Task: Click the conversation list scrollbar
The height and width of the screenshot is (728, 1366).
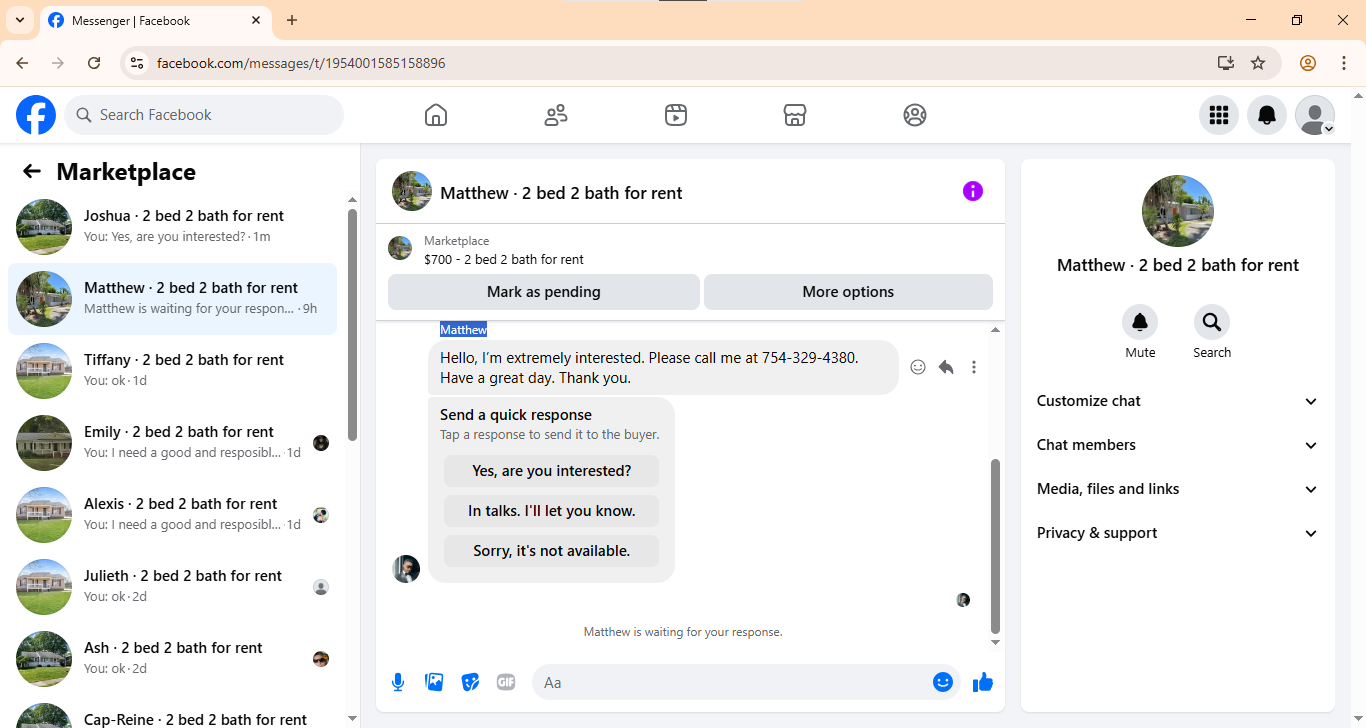Action: click(x=352, y=324)
